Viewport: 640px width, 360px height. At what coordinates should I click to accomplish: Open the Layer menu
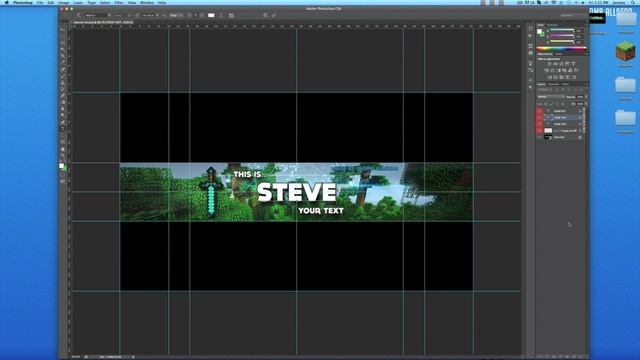78,2
